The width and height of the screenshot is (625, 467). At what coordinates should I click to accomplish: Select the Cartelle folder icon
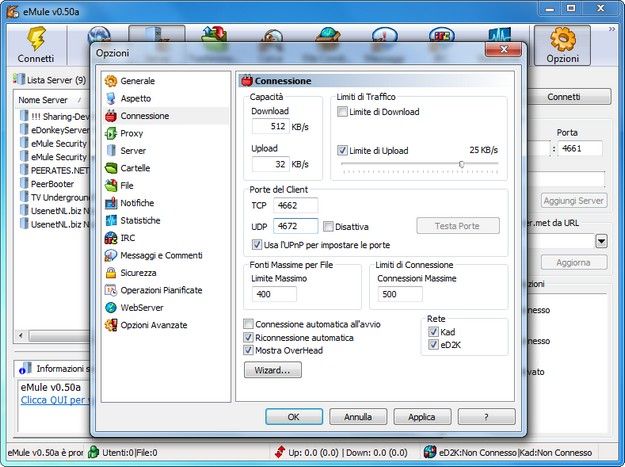(x=111, y=168)
